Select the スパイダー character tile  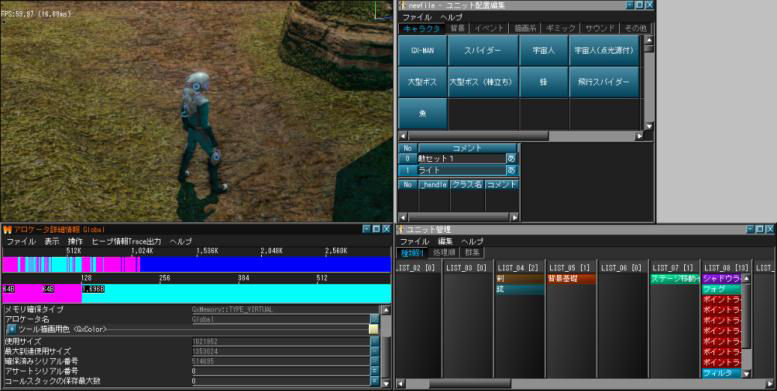click(x=483, y=51)
